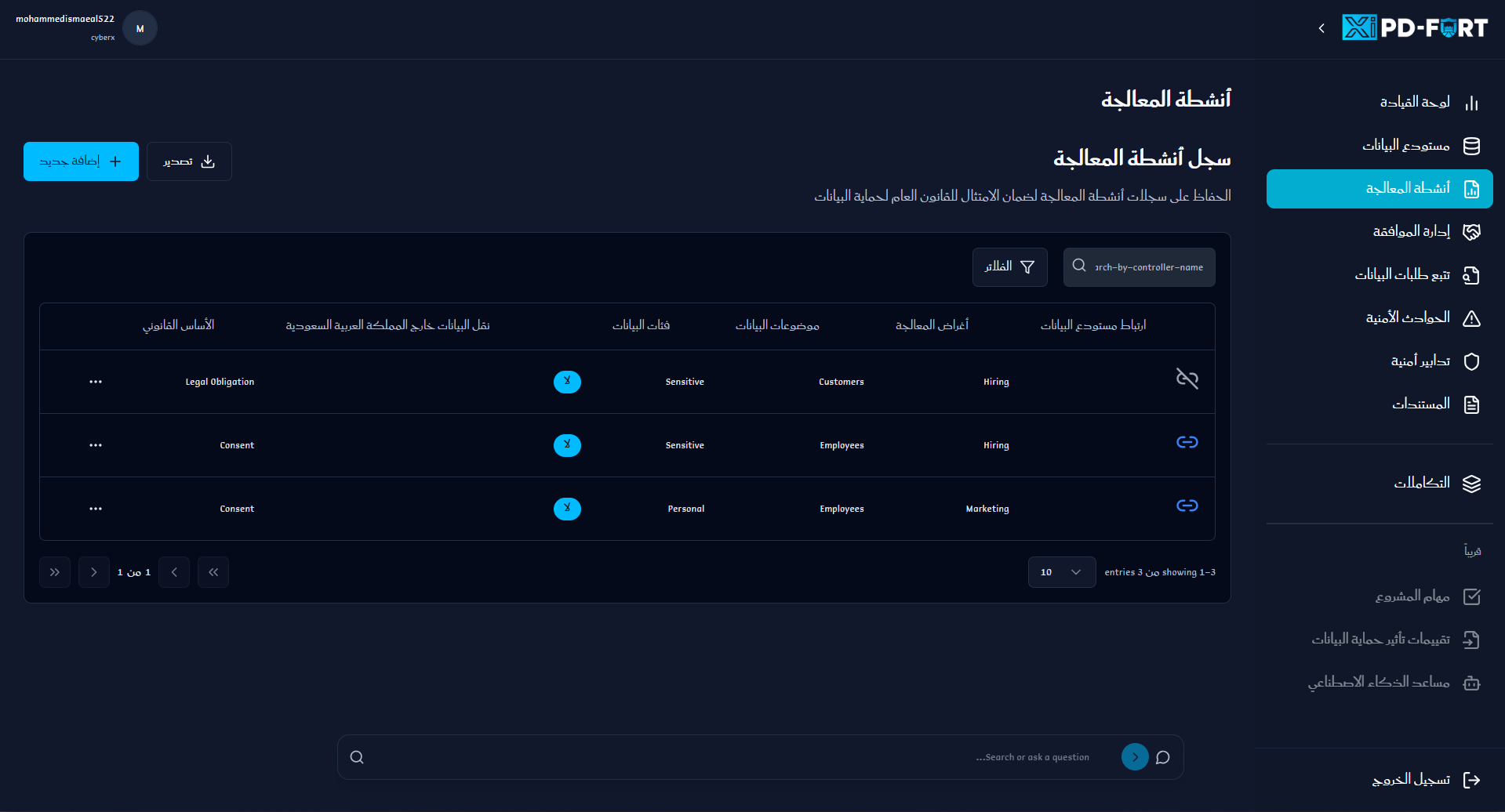Open the rows-per-page dropdown showing 10

coord(1061,572)
